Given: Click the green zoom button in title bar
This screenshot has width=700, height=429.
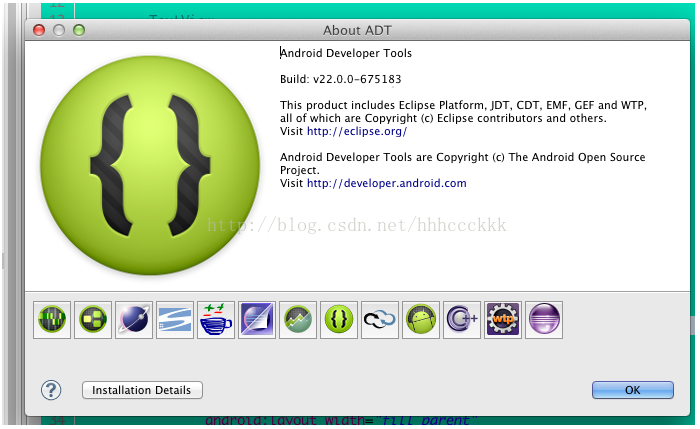Looking at the screenshot, I should (x=79, y=30).
